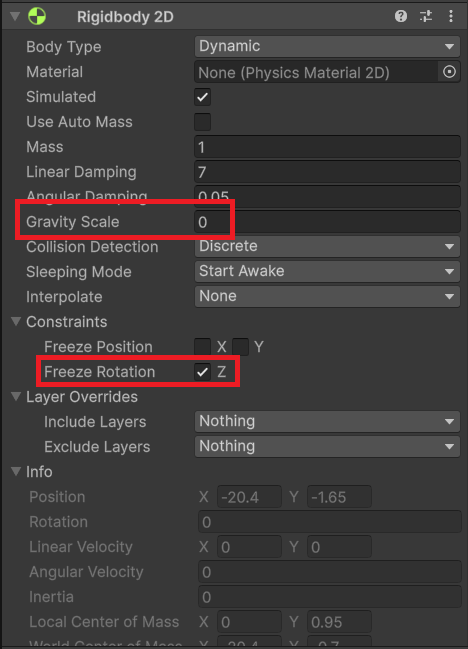Click the Angular Velocity info field
The image size is (468, 649).
point(330,572)
